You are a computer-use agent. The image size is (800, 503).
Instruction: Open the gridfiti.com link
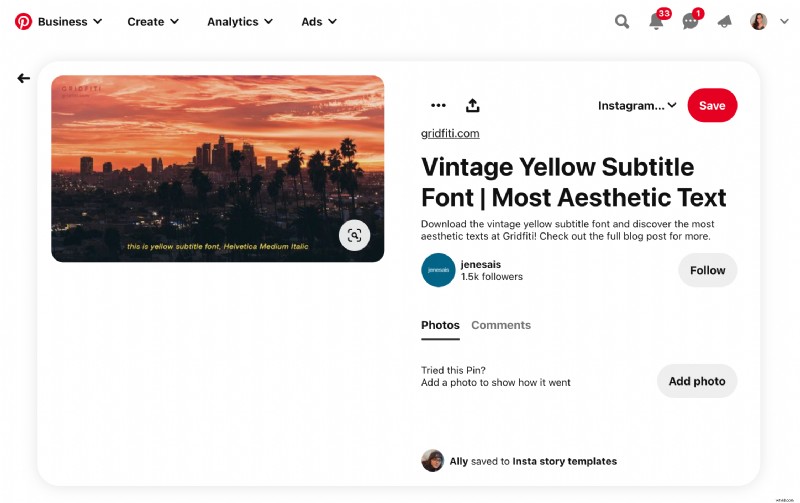tap(450, 133)
